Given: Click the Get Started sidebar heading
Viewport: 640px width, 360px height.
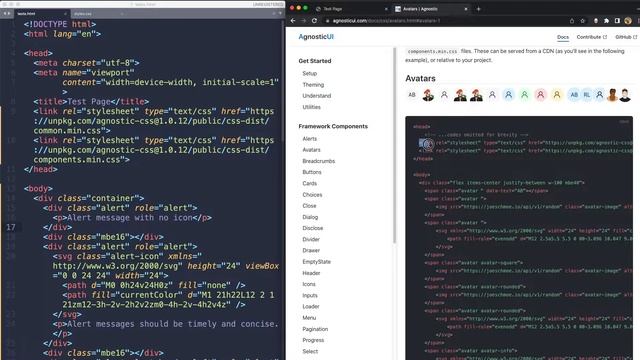Looking at the screenshot, I should tap(315, 61).
